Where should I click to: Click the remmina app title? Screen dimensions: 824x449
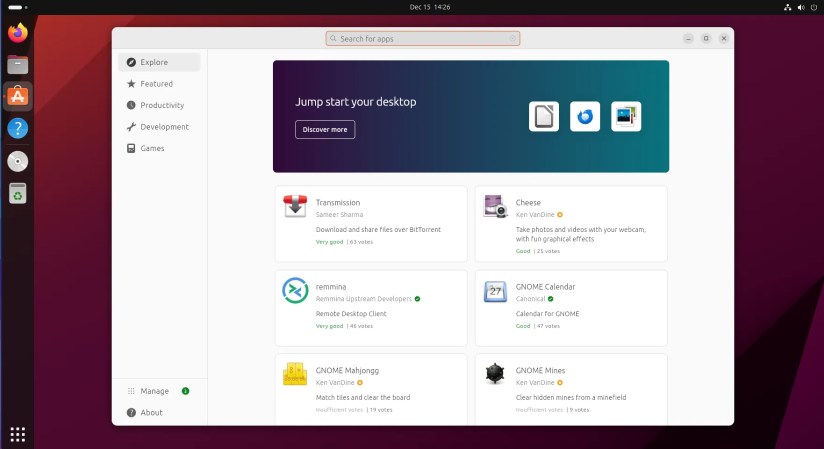(x=331, y=287)
